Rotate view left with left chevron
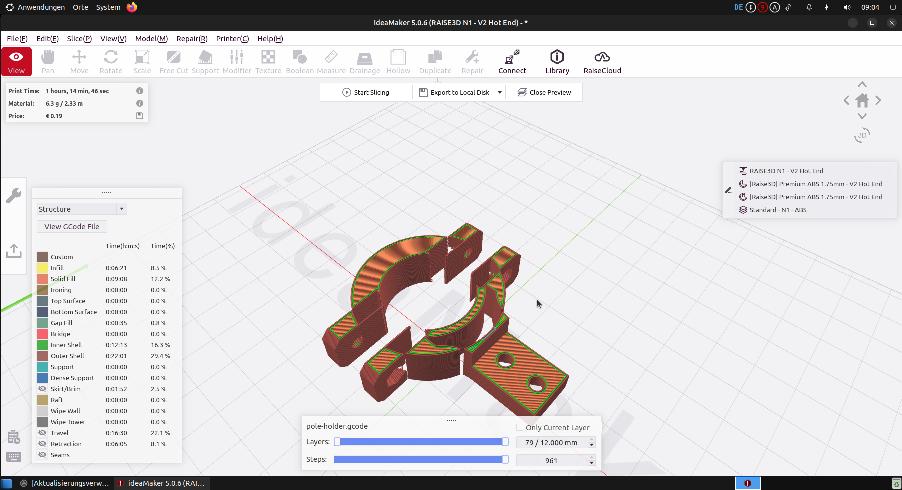 [846, 101]
